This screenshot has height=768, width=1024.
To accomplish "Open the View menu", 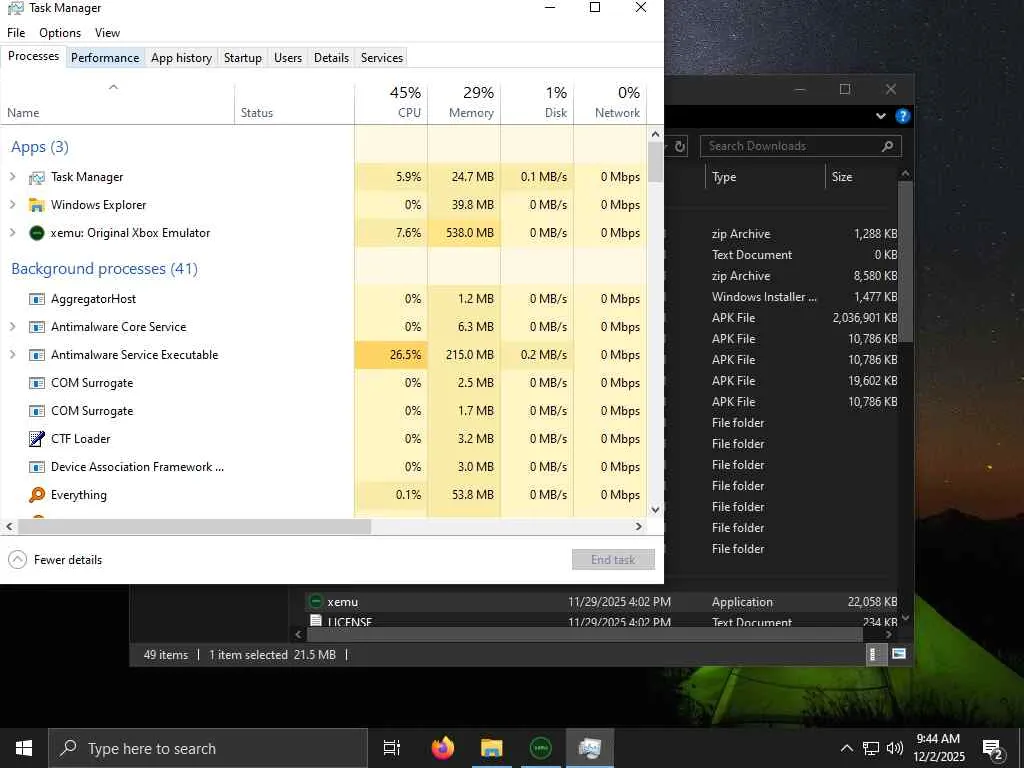I will tap(107, 33).
